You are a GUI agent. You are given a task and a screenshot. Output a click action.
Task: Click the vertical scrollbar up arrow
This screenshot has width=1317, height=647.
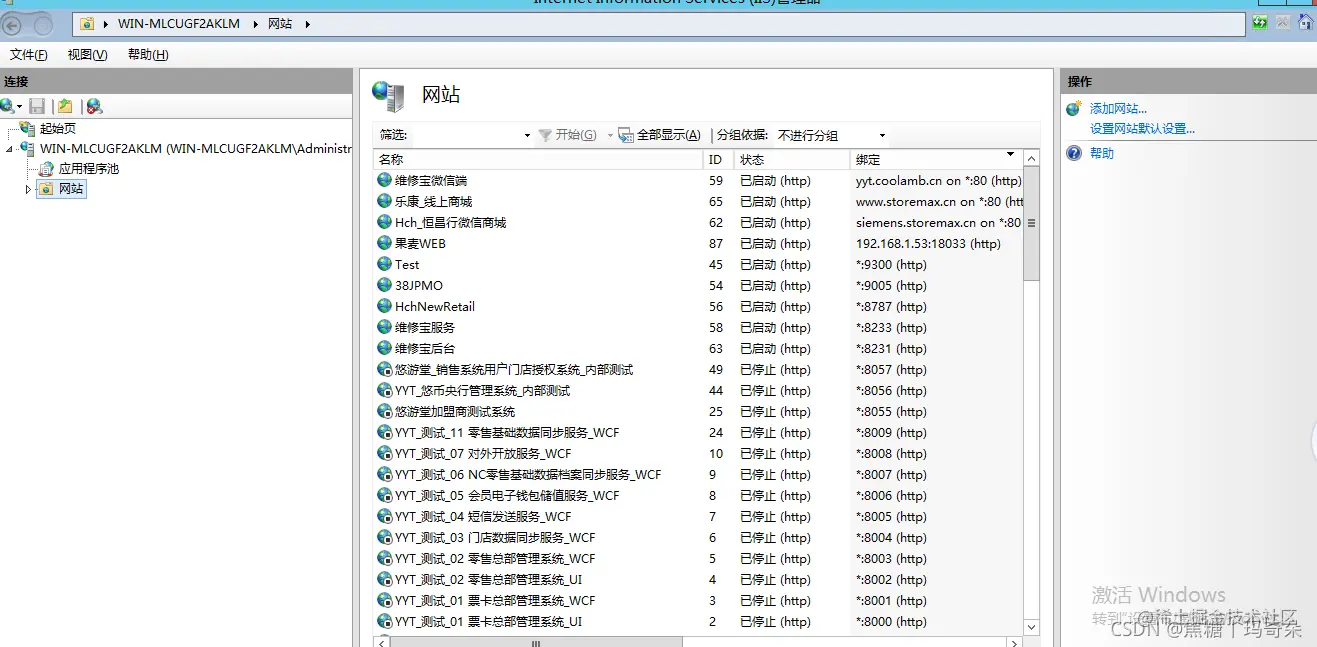(1032, 158)
